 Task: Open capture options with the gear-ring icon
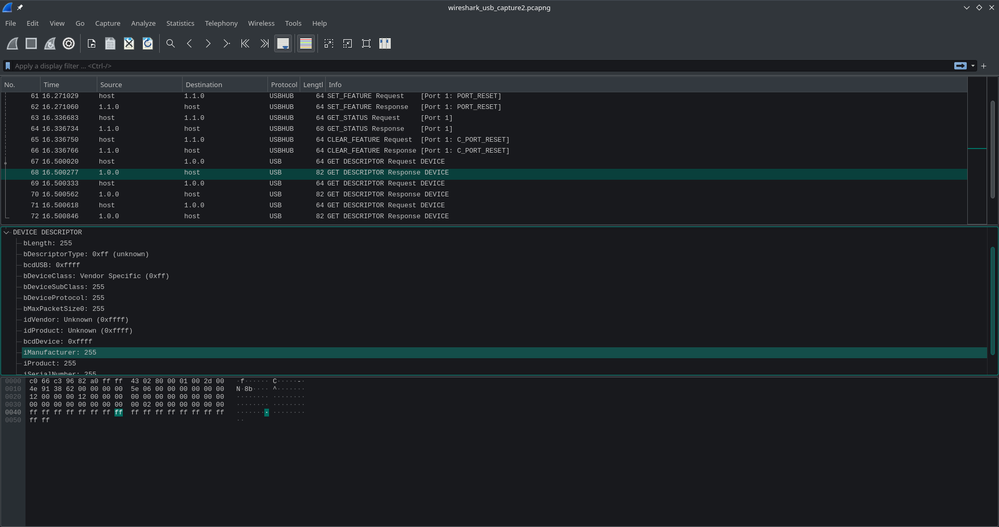[x=68, y=43]
